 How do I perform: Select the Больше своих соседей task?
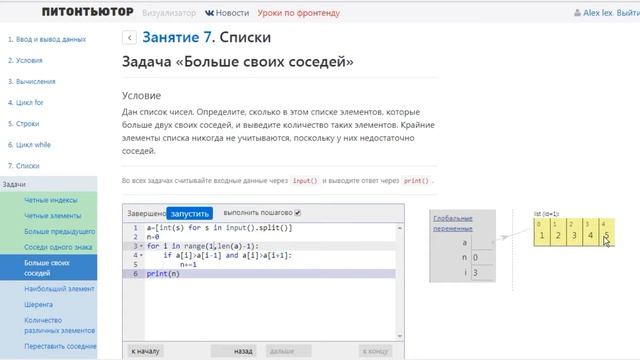(x=49, y=268)
